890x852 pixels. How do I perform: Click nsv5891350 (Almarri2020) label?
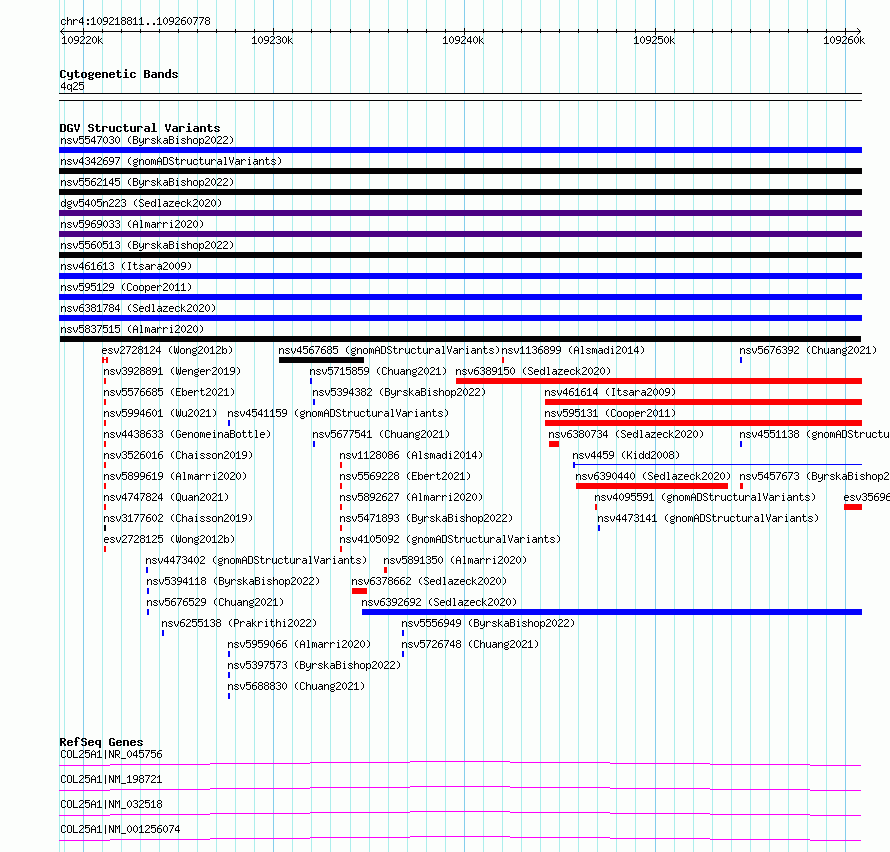(x=455, y=560)
